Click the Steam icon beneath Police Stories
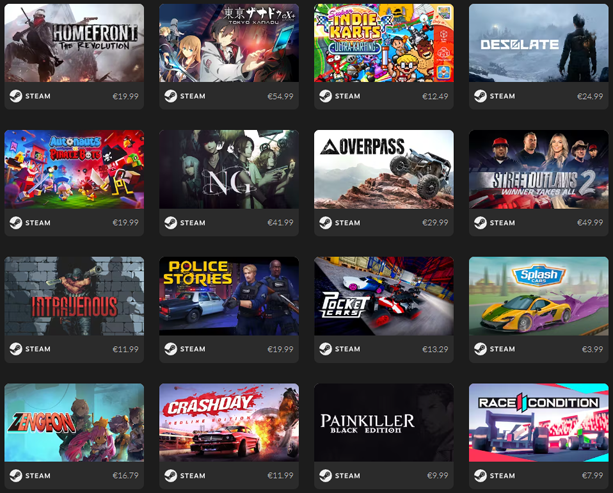This screenshot has width=613, height=493. [170, 349]
